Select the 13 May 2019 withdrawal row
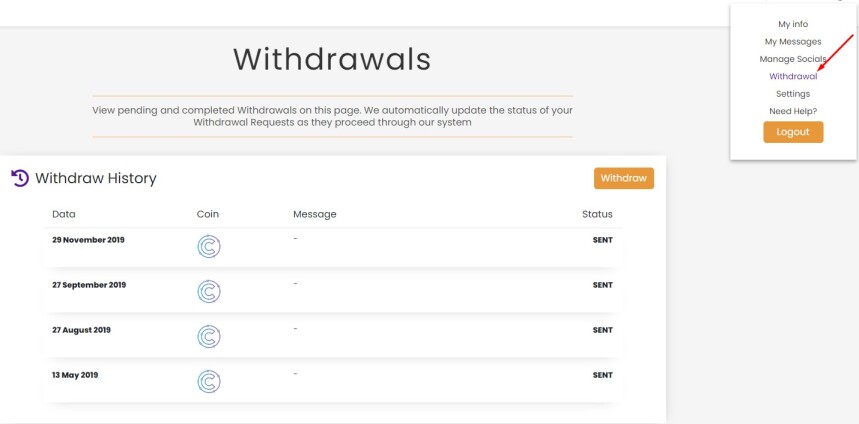This screenshot has height=424, width=859. click(333, 382)
